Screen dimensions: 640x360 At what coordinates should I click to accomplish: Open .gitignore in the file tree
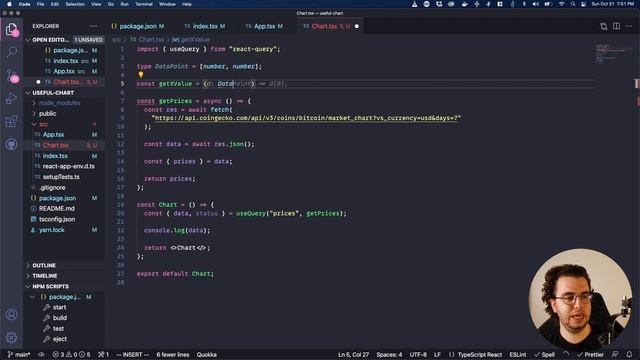point(53,188)
